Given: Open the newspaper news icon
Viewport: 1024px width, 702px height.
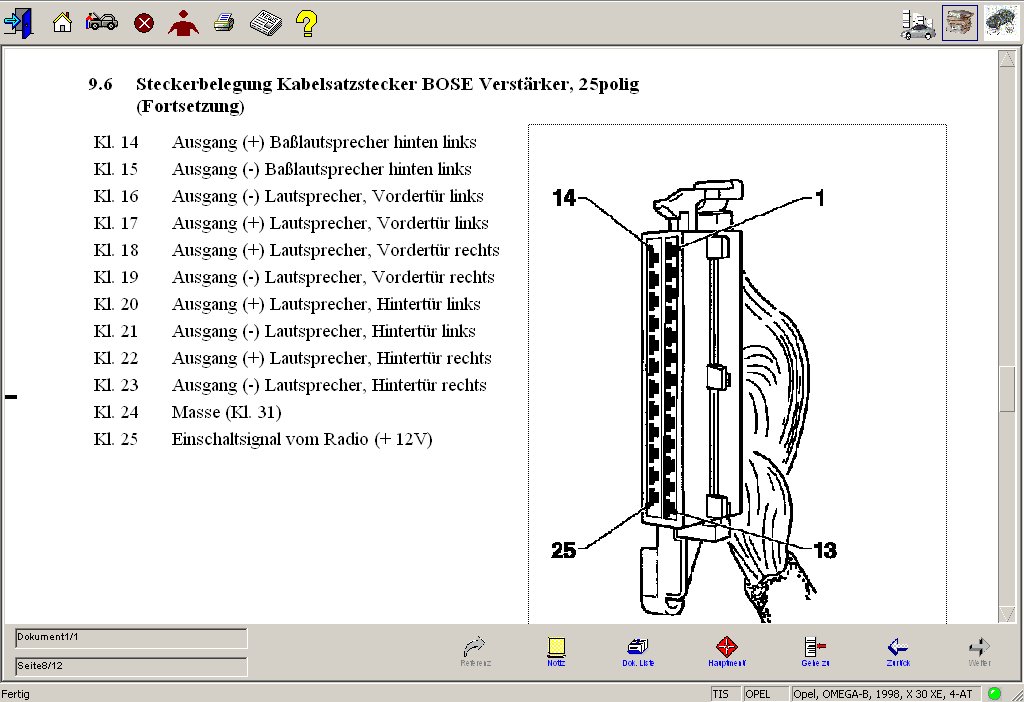Looking at the screenshot, I should point(264,22).
